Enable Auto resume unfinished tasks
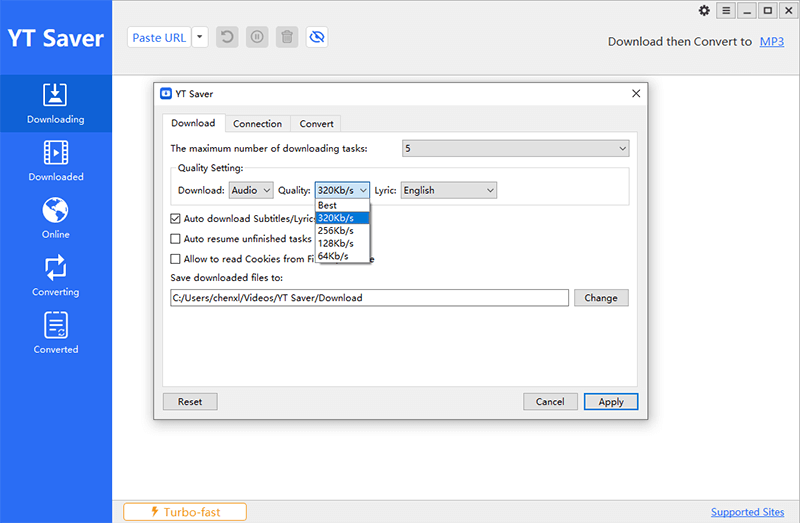The width and height of the screenshot is (800, 523). pyautogui.click(x=176, y=239)
